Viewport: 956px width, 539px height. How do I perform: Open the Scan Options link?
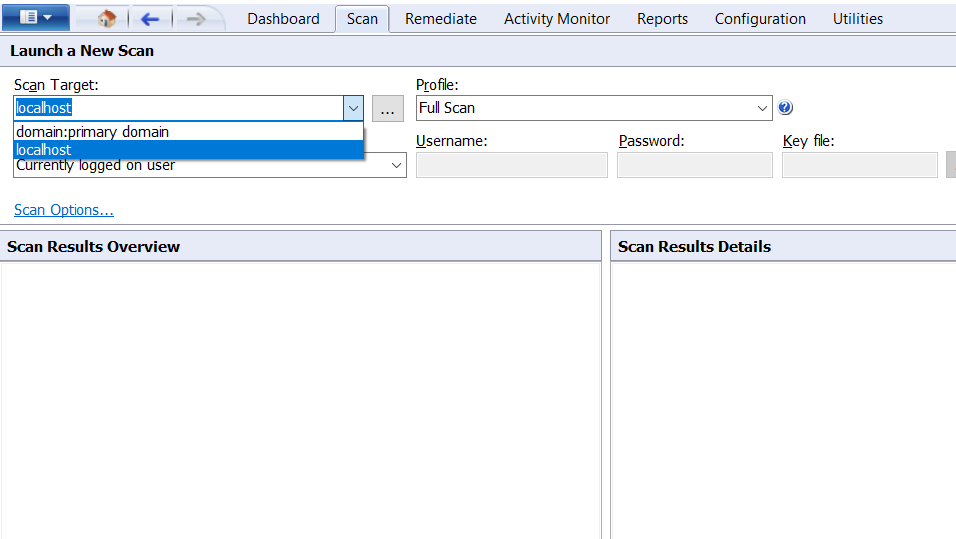tap(63, 210)
